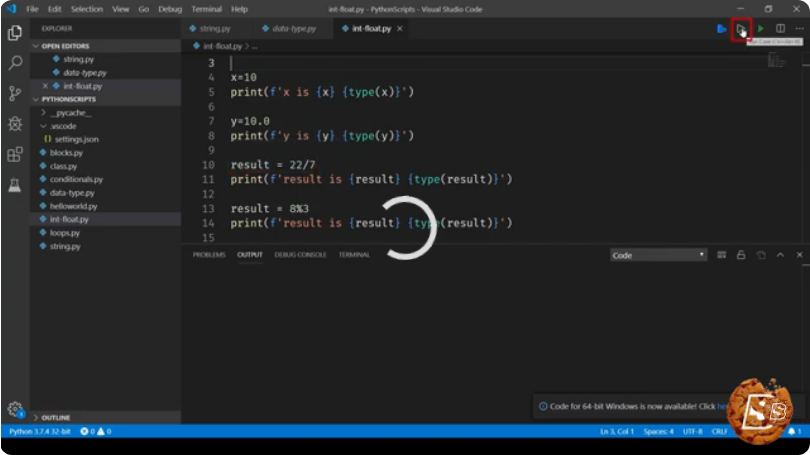Clear the output panel

coord(722,255)
